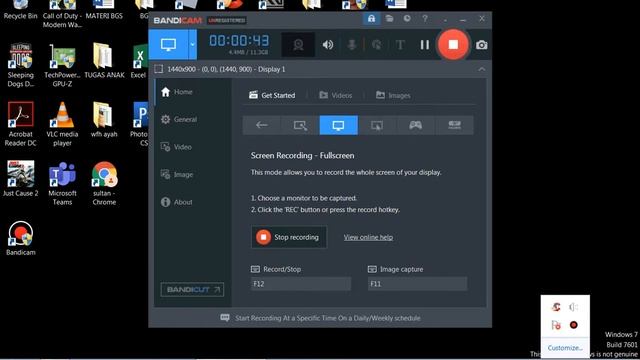The height and width of the screenshot is (360, 640).
Task: Select the Just Cause 2 desktop icon
Action: click(x=20, y=179)
